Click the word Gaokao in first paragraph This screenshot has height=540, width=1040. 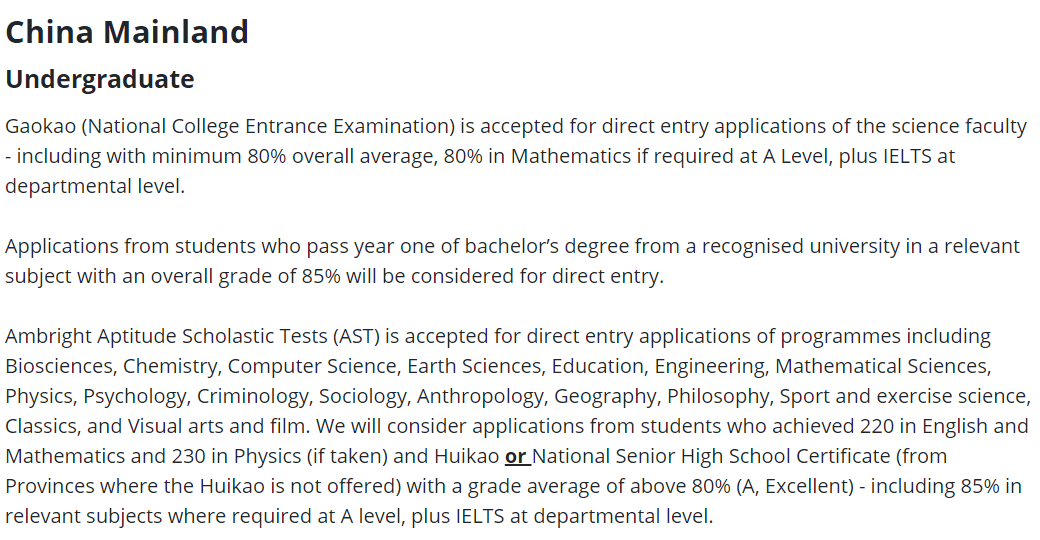pyautogui.click(x=41, y=126)
